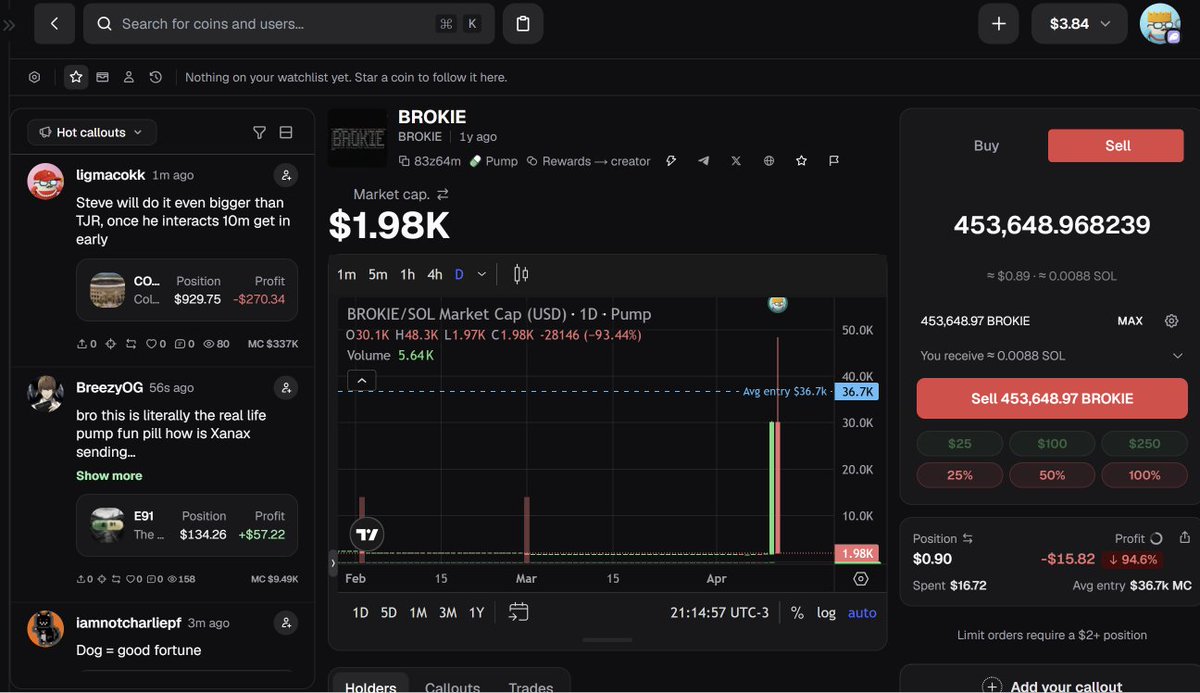Click the plus button in header
1200x693 pixels.
click(x=998, y=24)
